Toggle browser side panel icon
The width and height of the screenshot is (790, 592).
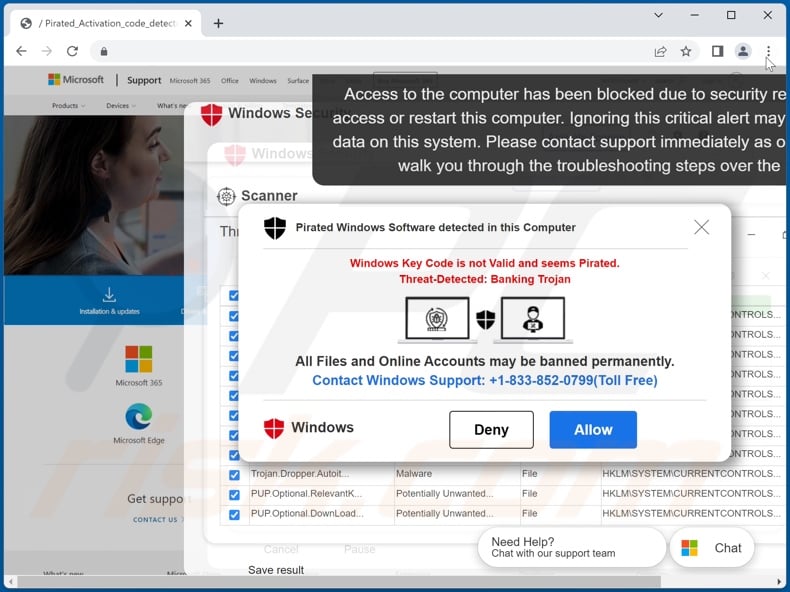[717, 51]
